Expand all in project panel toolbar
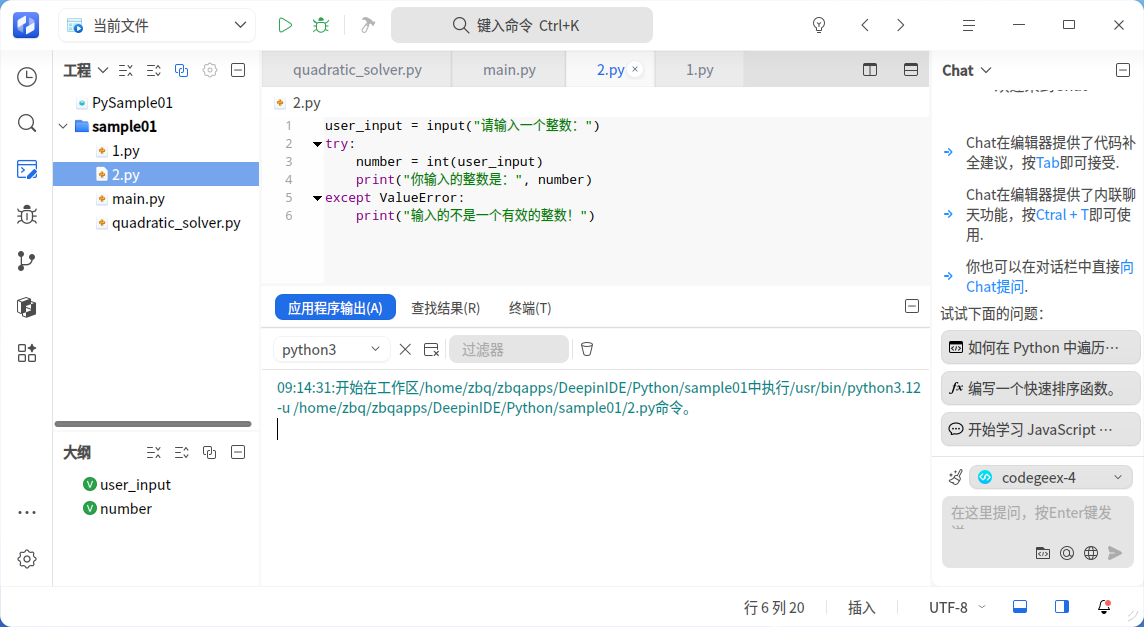 [153, 70]
